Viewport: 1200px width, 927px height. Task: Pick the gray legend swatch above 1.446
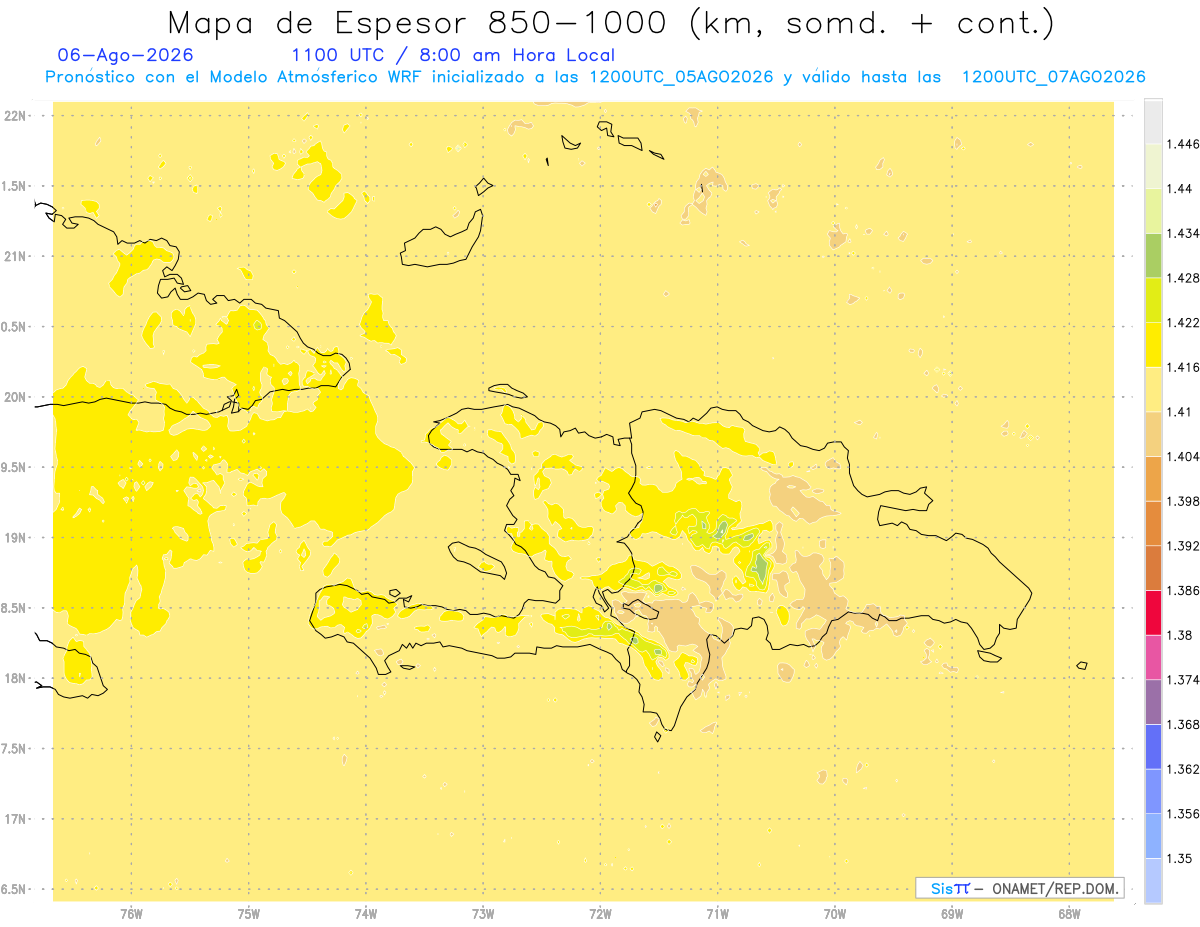pyautogui.click(x=1153, y=122)
